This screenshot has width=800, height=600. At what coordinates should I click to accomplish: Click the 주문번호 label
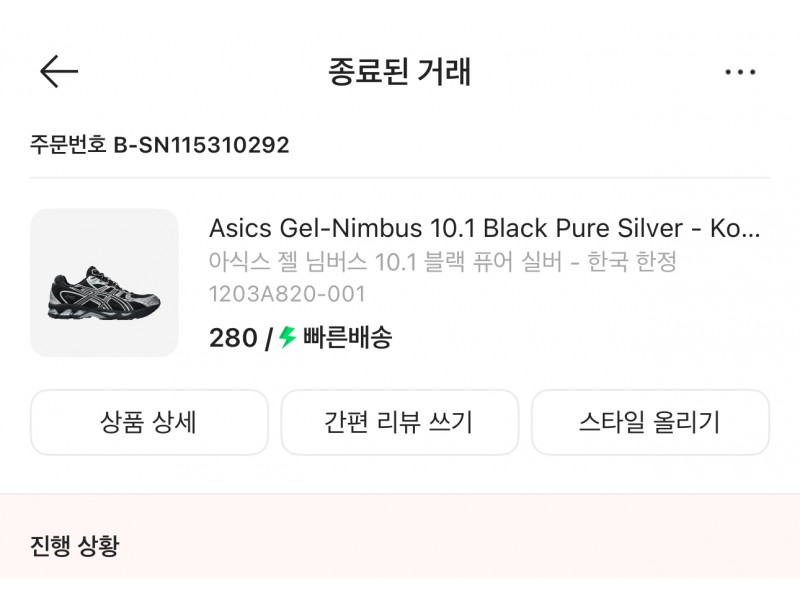click(68, 144)
